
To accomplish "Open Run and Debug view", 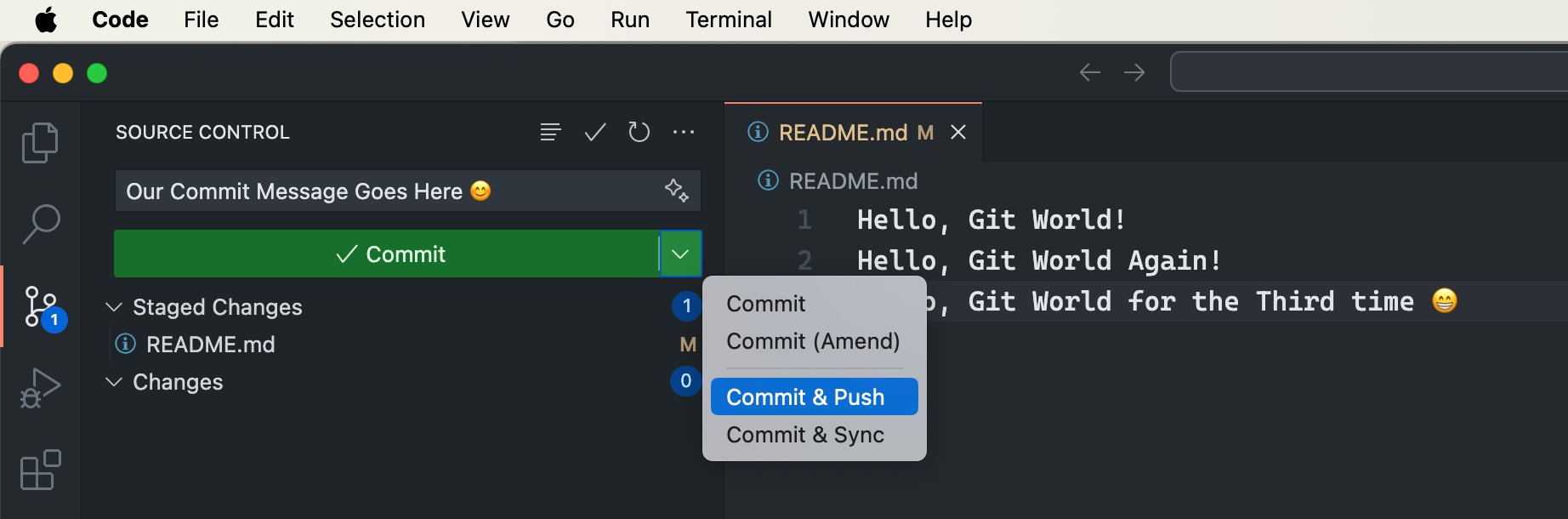I will [x=40, y=388].
